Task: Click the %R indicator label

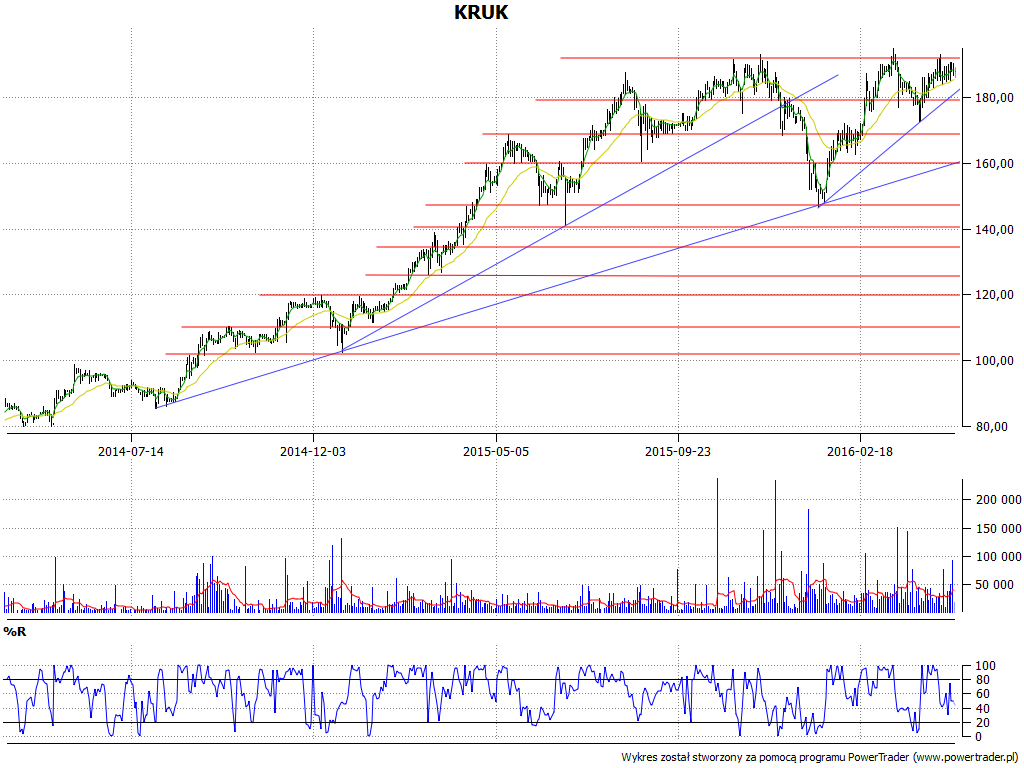Action: pos(14,632)
